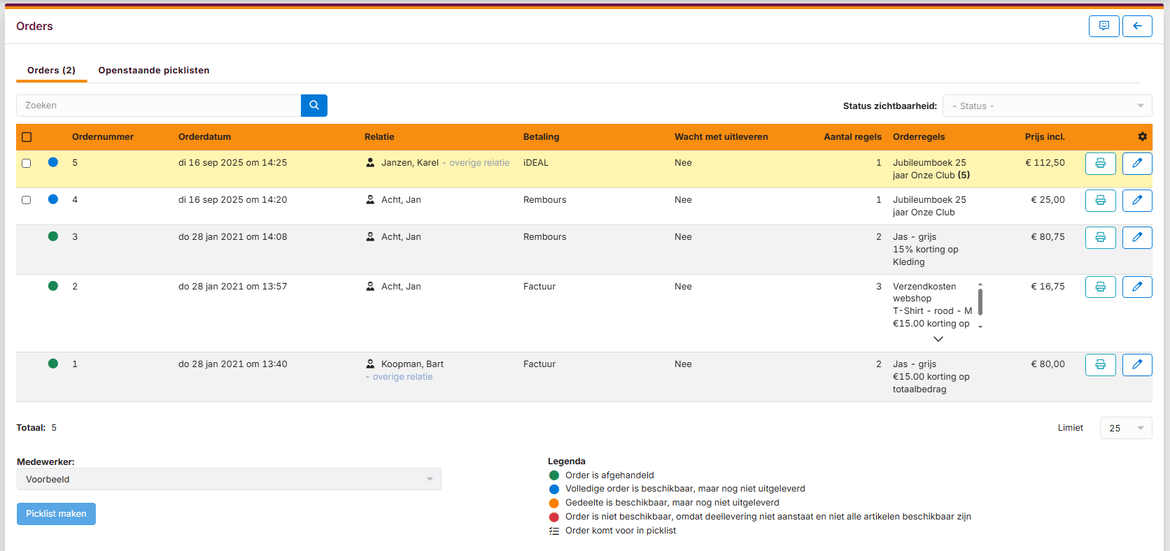This screenshot has height=551, width=1170.
Task: Click the Picklist maken button
Action: coord(56,514)
